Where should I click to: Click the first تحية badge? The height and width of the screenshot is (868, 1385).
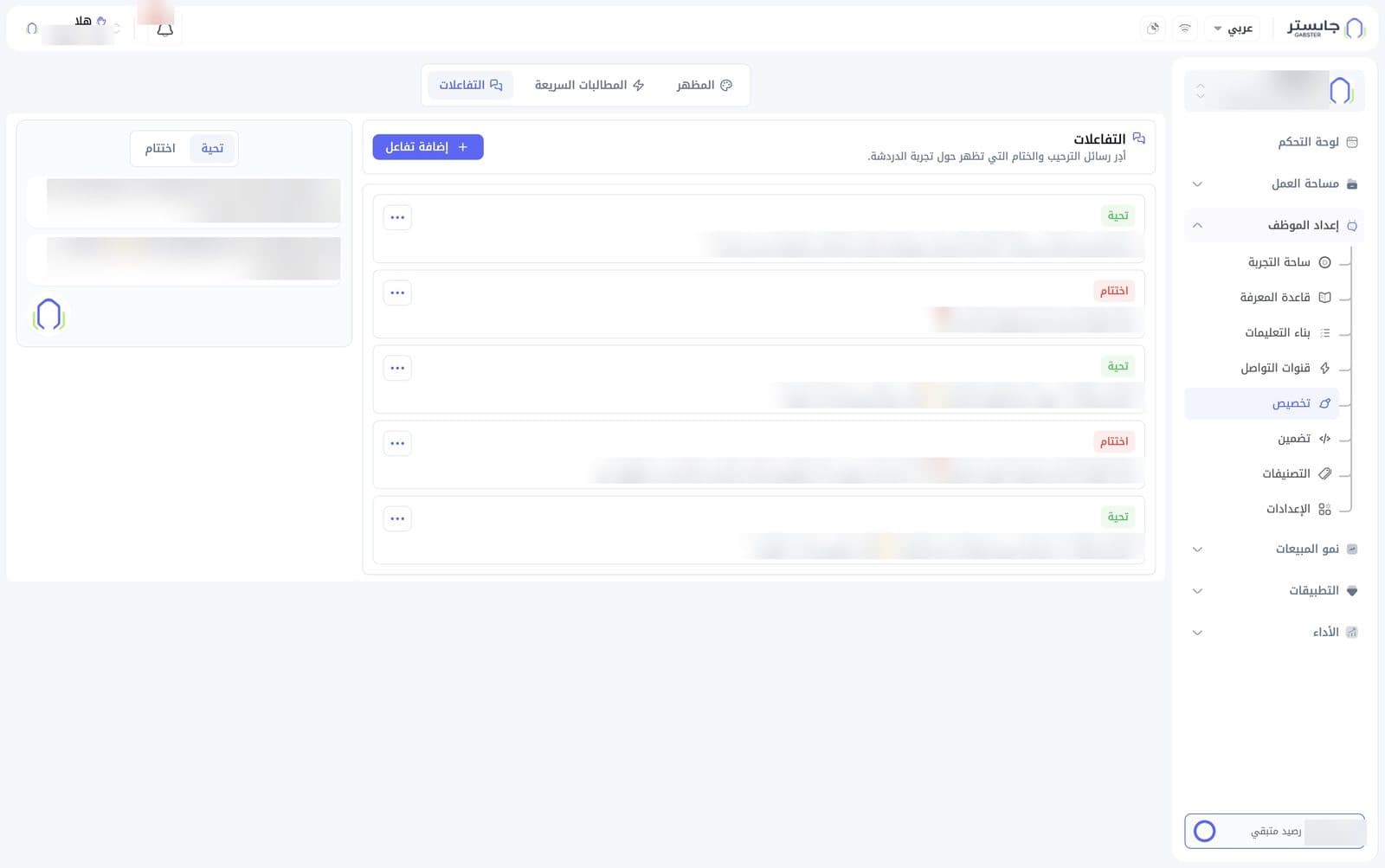(1118, 215)
